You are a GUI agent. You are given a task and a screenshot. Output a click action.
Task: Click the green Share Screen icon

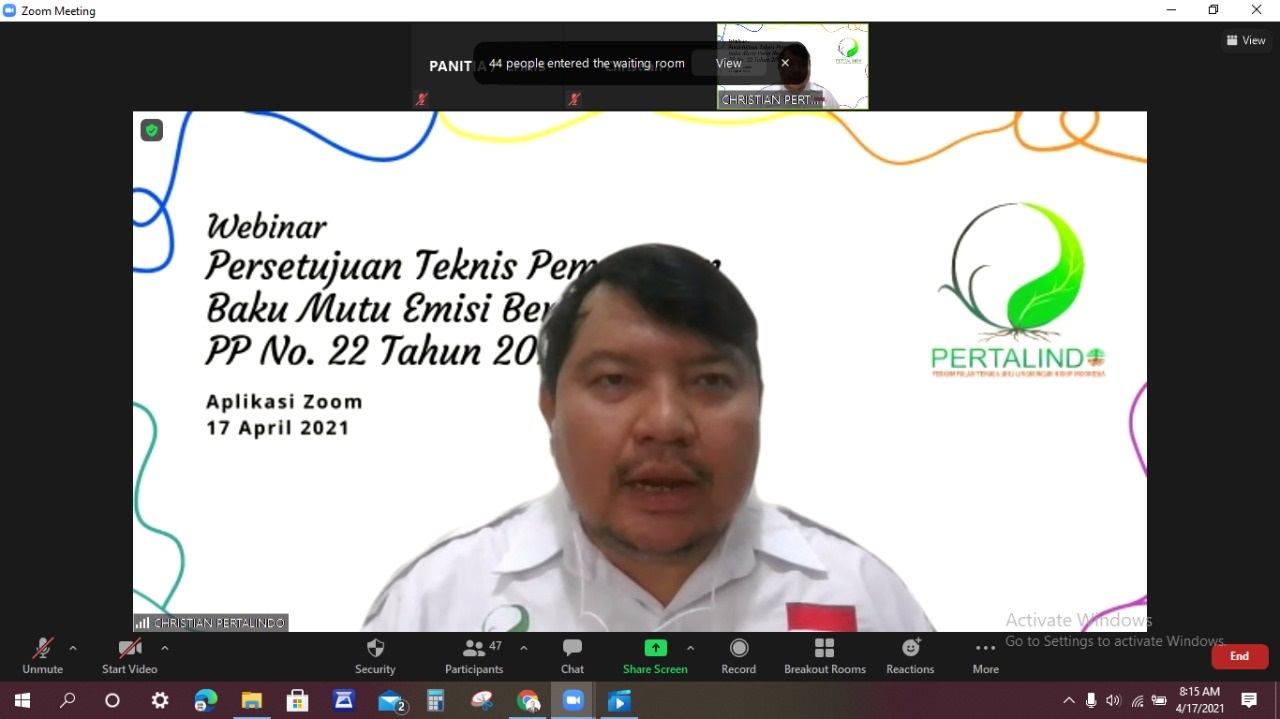click(x=655, y=648)
